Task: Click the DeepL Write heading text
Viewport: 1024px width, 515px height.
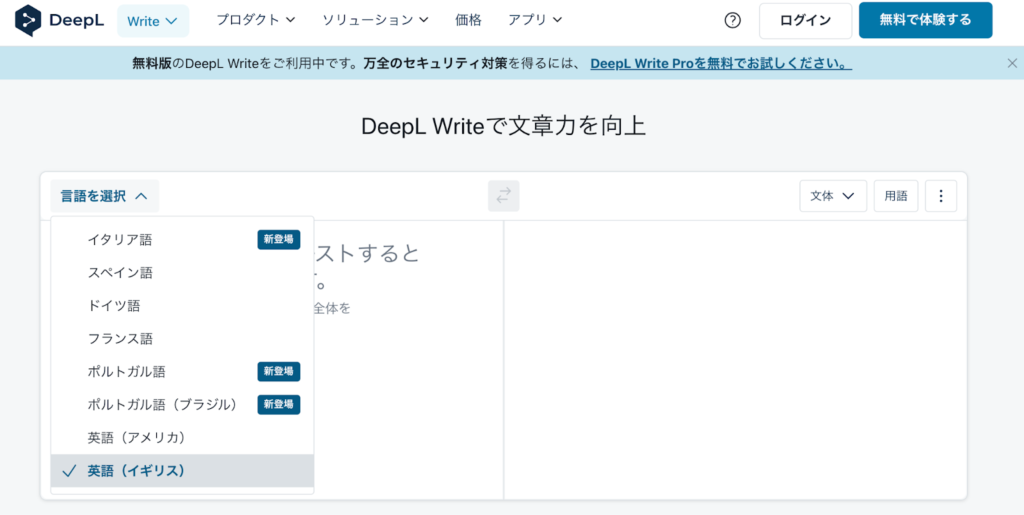Action: tap(504, 127)
